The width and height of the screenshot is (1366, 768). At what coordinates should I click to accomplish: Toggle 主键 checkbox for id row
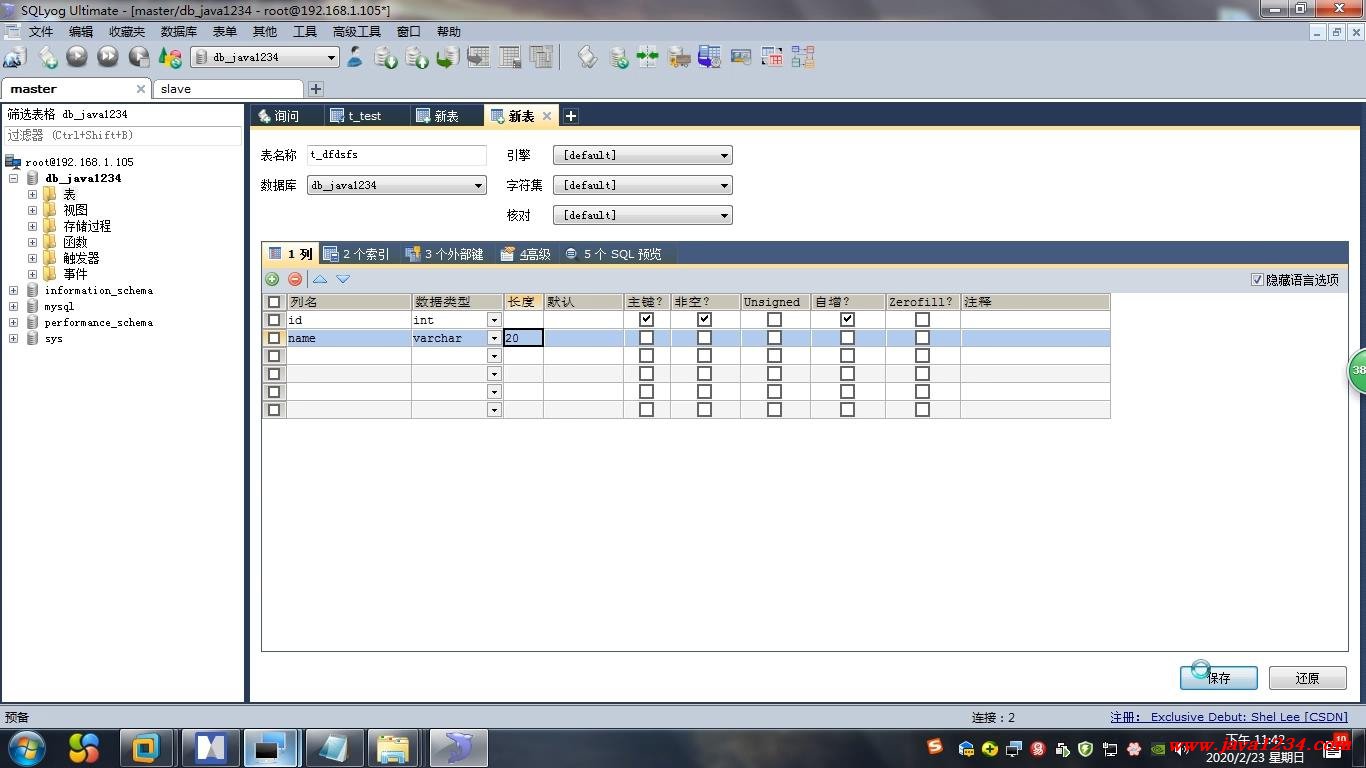[646, 320]
